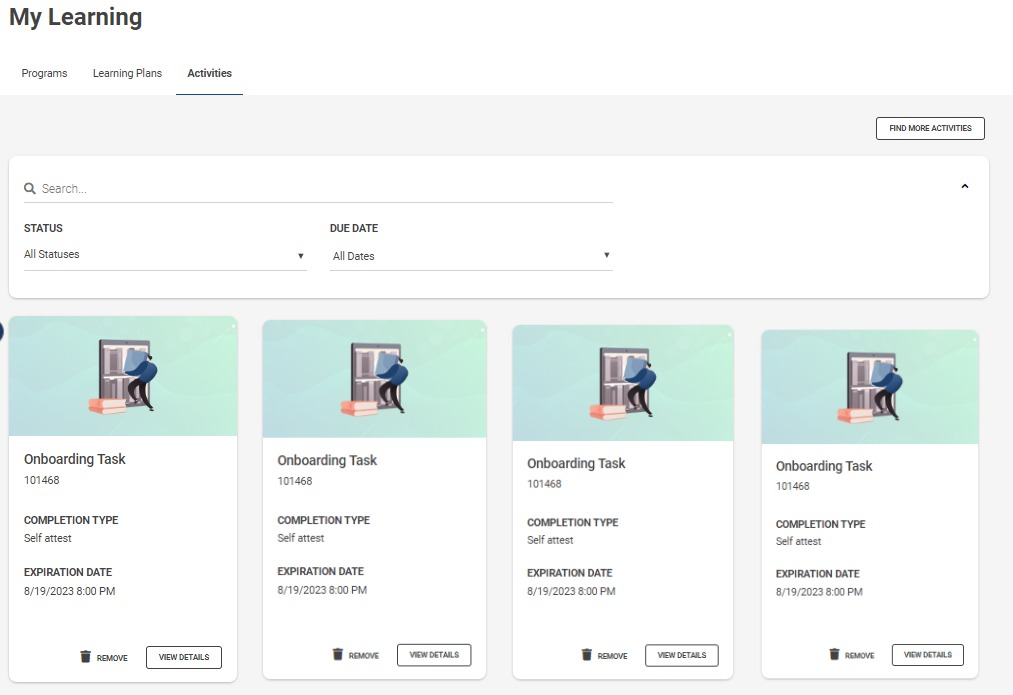Click activity ID 101468 on the second card
This screenshot has height=695, width=1013.
[x=295, y=481]
